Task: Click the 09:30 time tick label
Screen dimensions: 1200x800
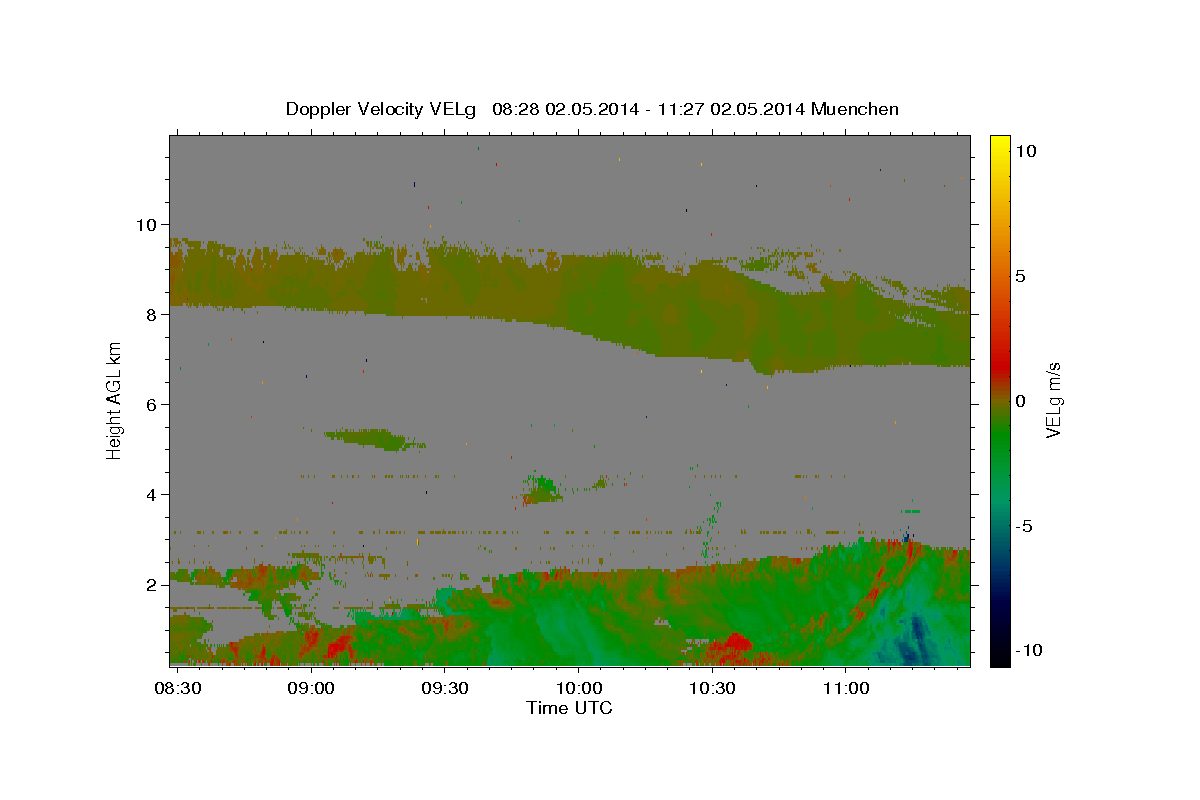Action: 444,690
